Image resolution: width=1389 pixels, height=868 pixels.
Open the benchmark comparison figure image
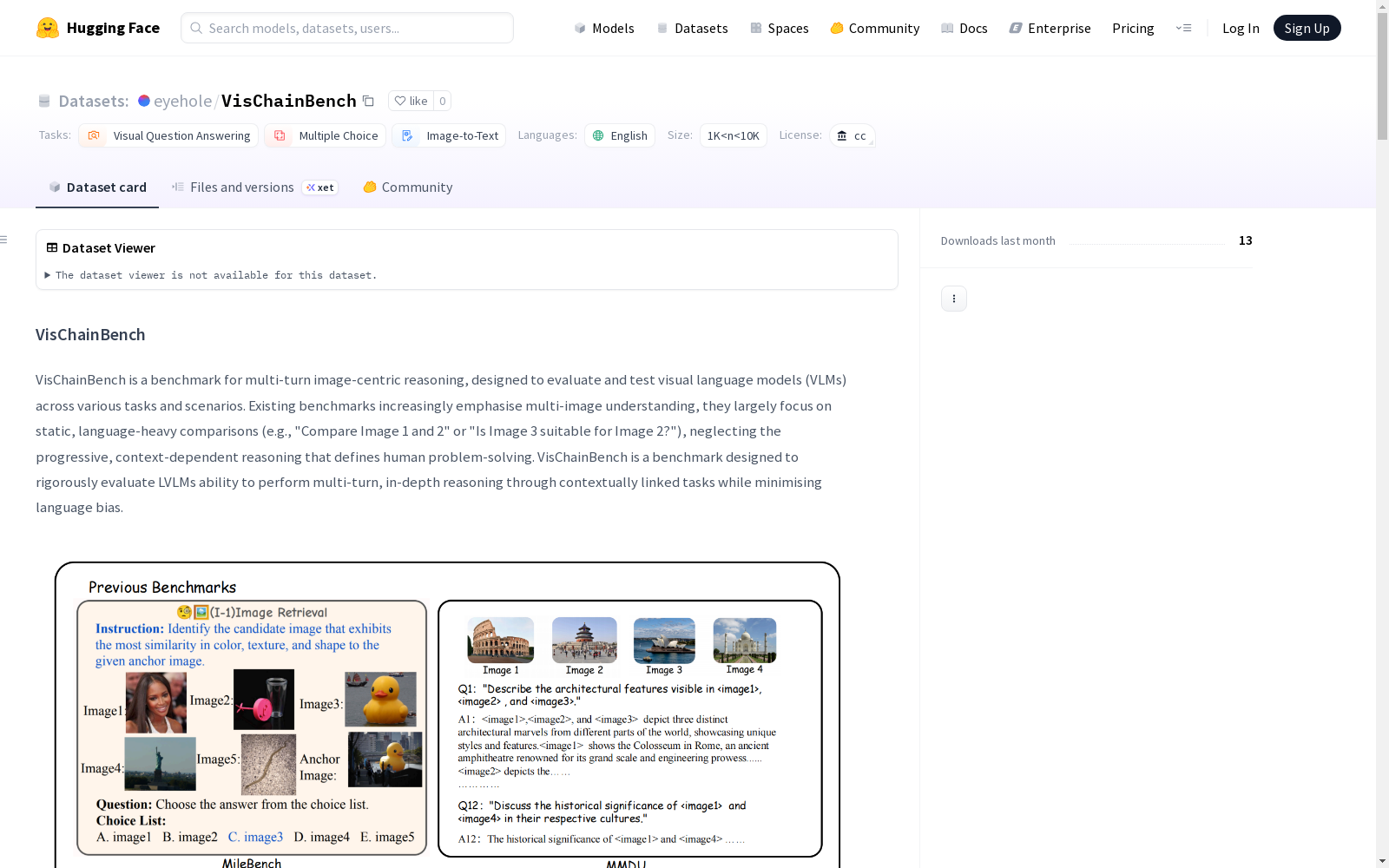(447, 714)
